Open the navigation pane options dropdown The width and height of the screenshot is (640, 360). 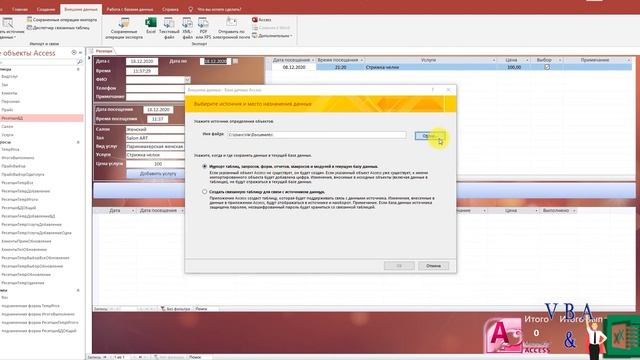coord(74,53)
